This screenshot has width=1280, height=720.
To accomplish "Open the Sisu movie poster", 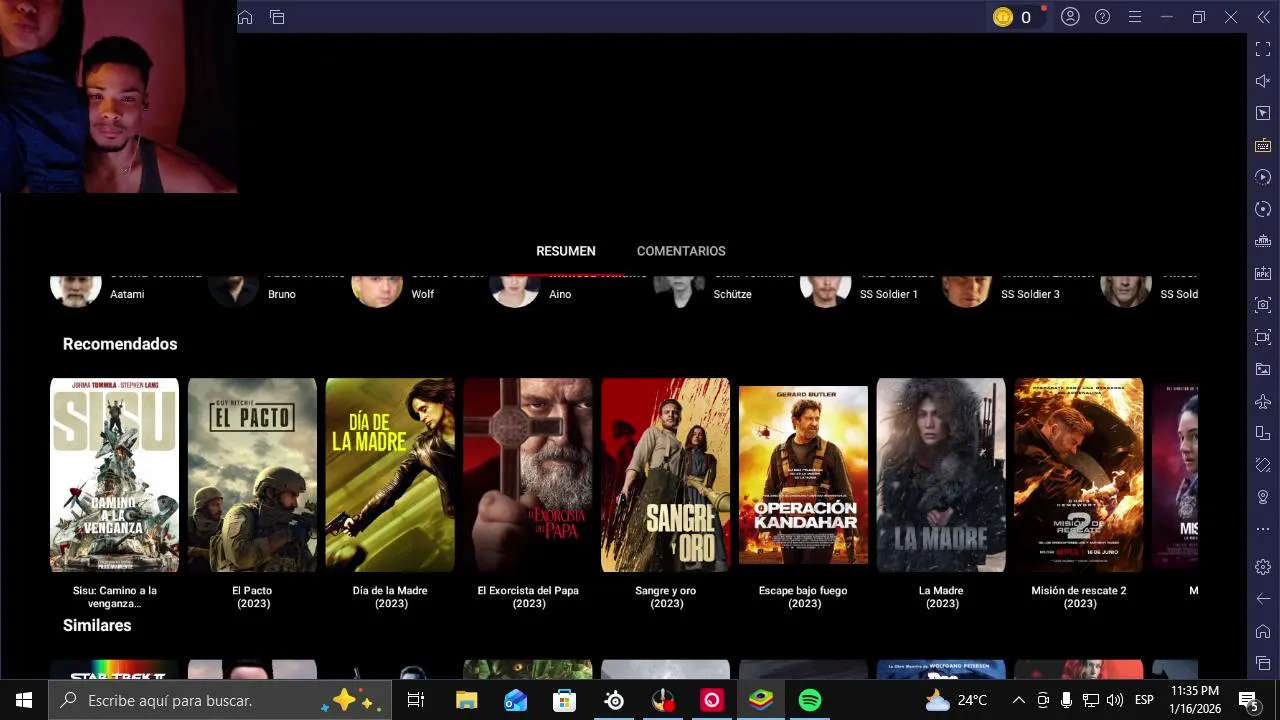I will pyautogui.click(x=115, y=475).
